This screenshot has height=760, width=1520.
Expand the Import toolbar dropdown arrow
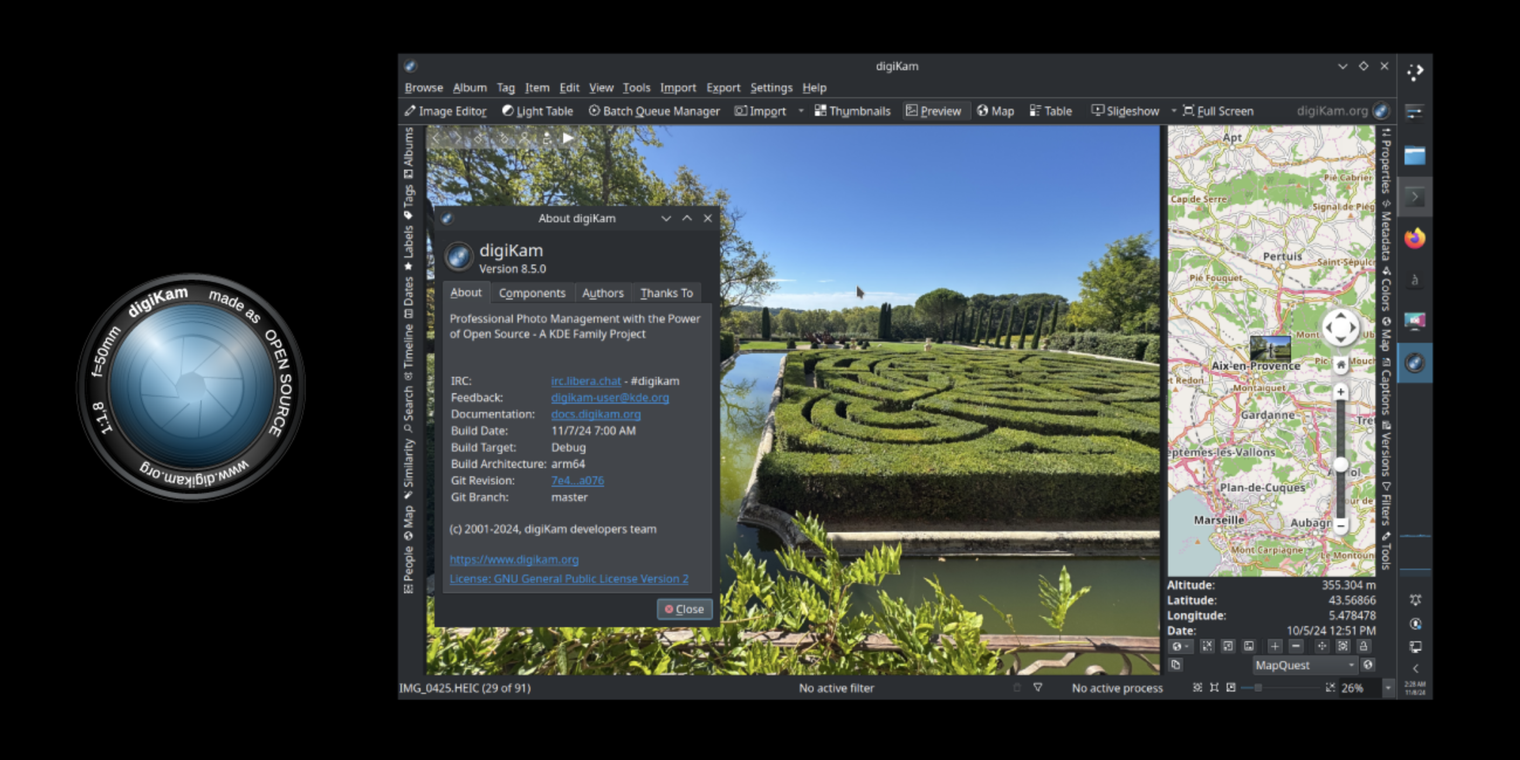pos(800,111)
